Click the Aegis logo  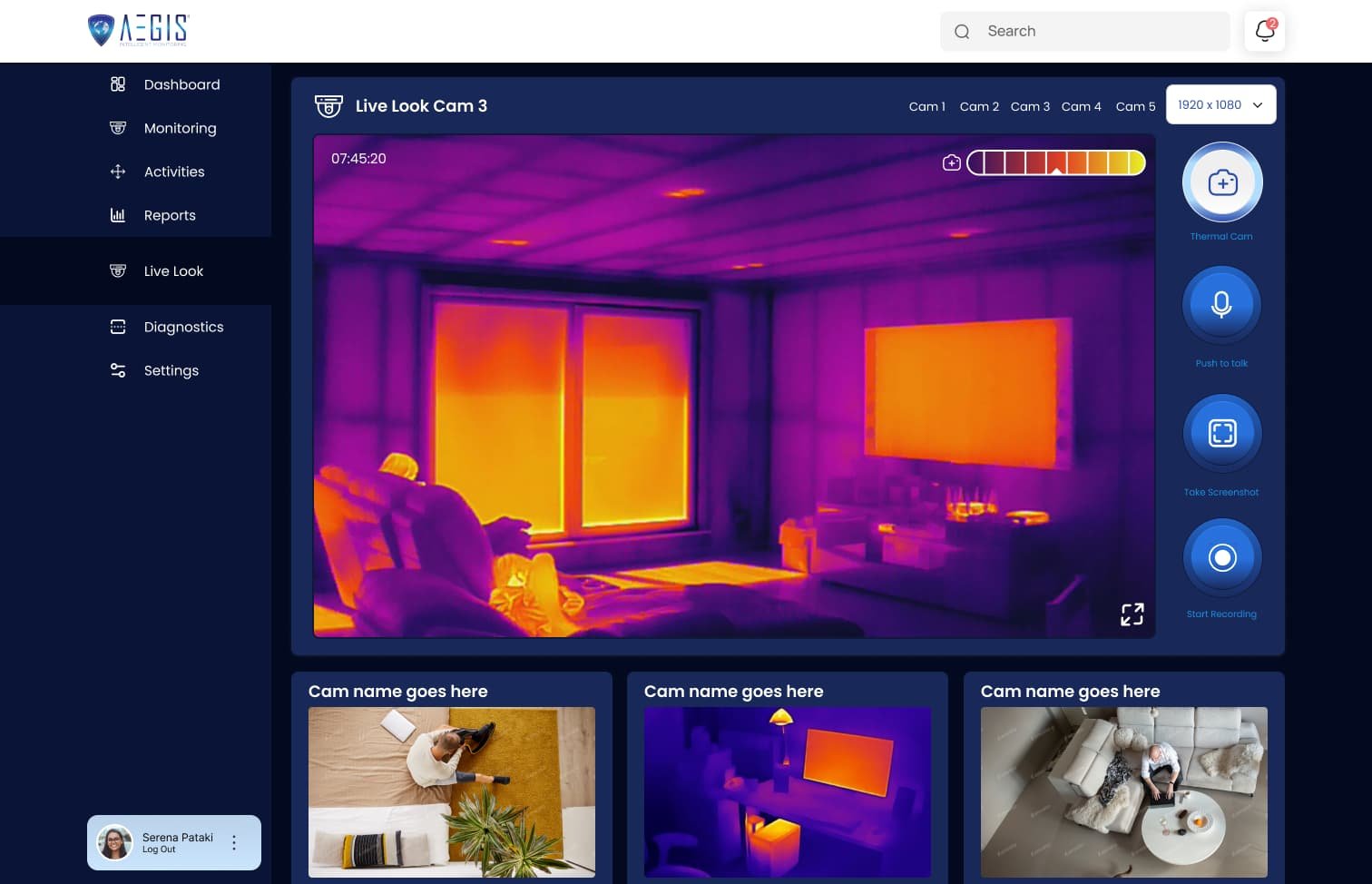coord(138,30)
